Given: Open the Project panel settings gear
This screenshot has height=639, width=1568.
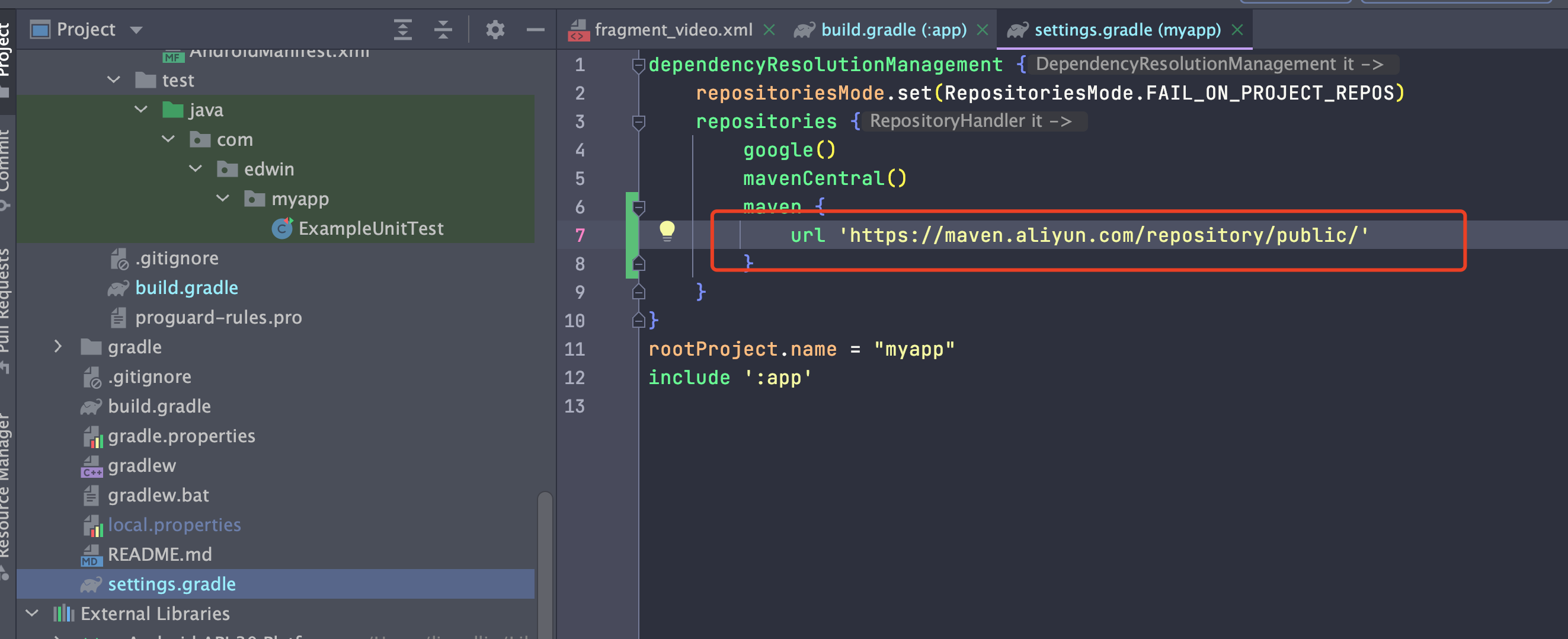Looking at the screenshot, I should coord(495,28).
